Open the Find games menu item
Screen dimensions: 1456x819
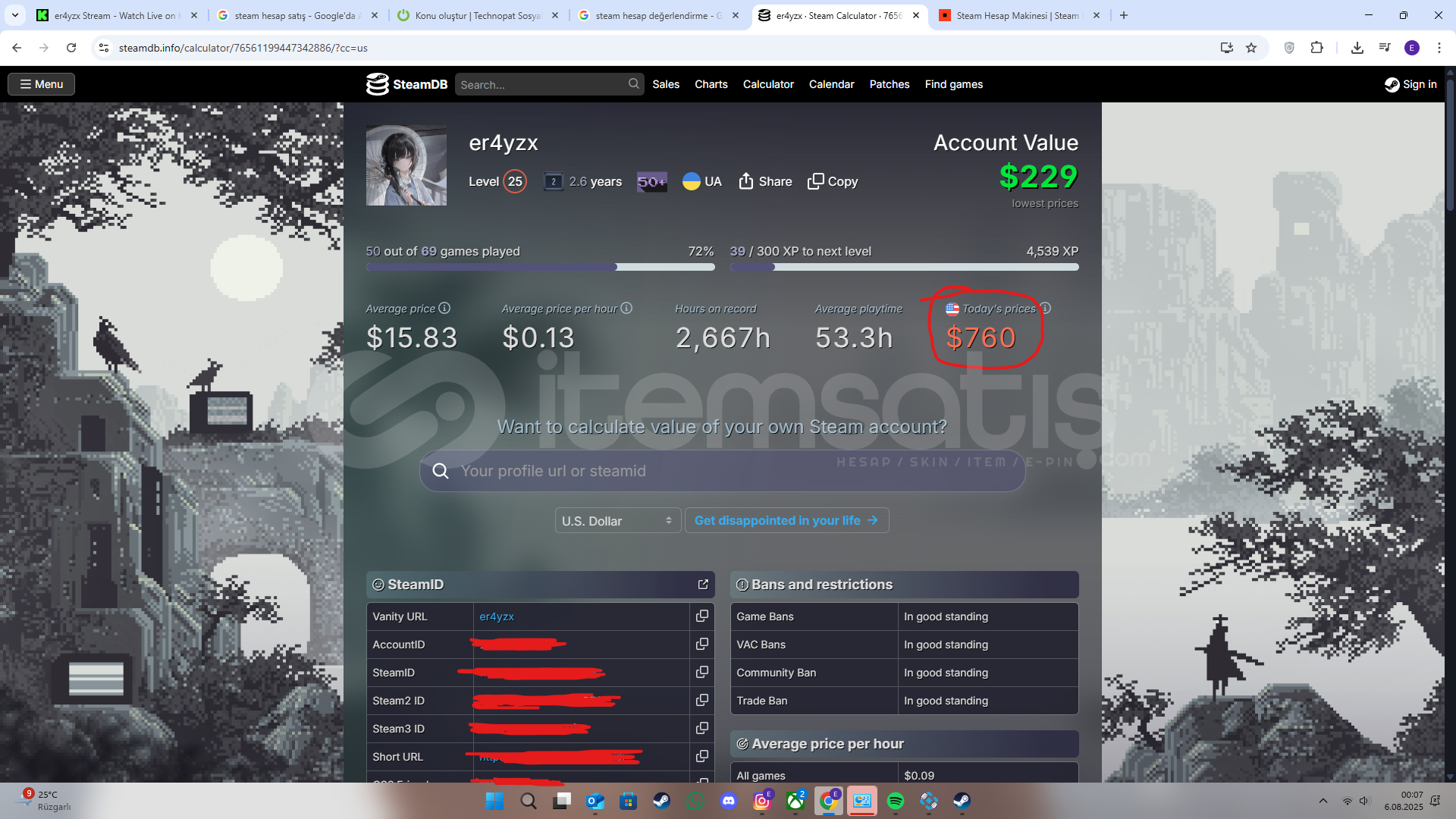(x=953, y=84)
